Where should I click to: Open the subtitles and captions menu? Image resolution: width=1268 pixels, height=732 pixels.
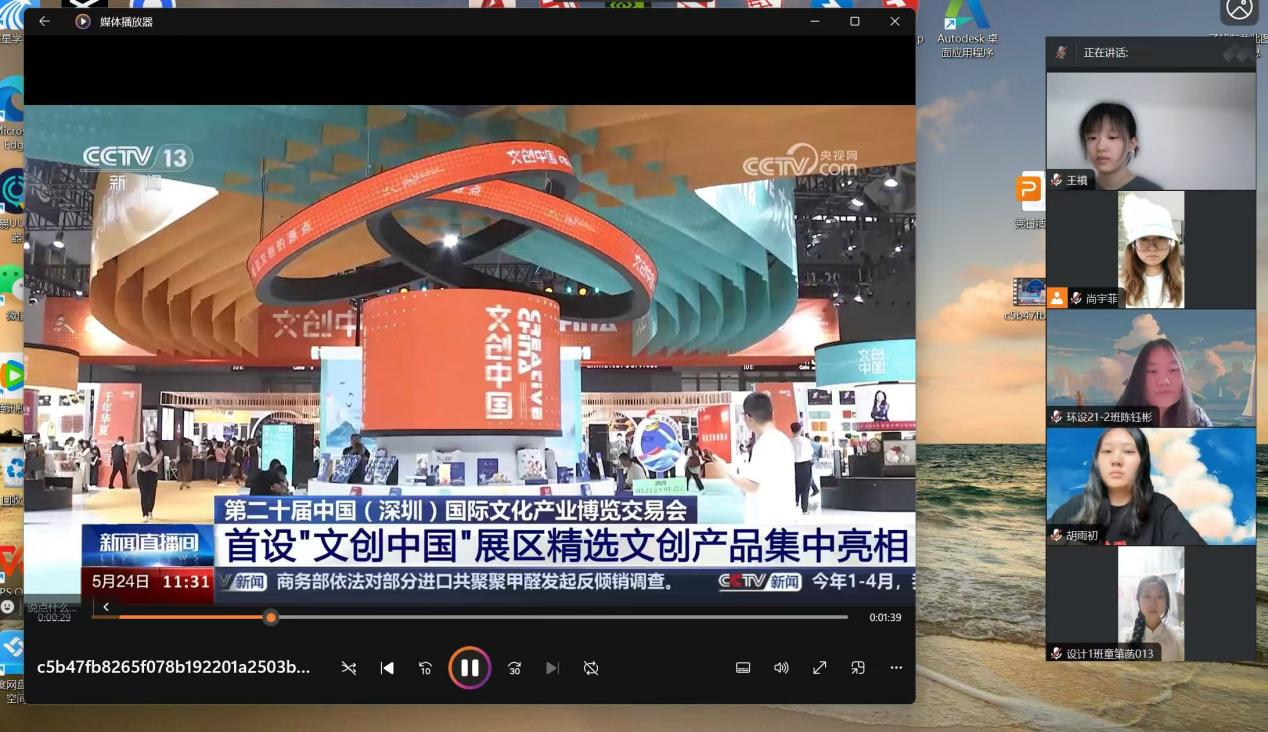point(743,668)
